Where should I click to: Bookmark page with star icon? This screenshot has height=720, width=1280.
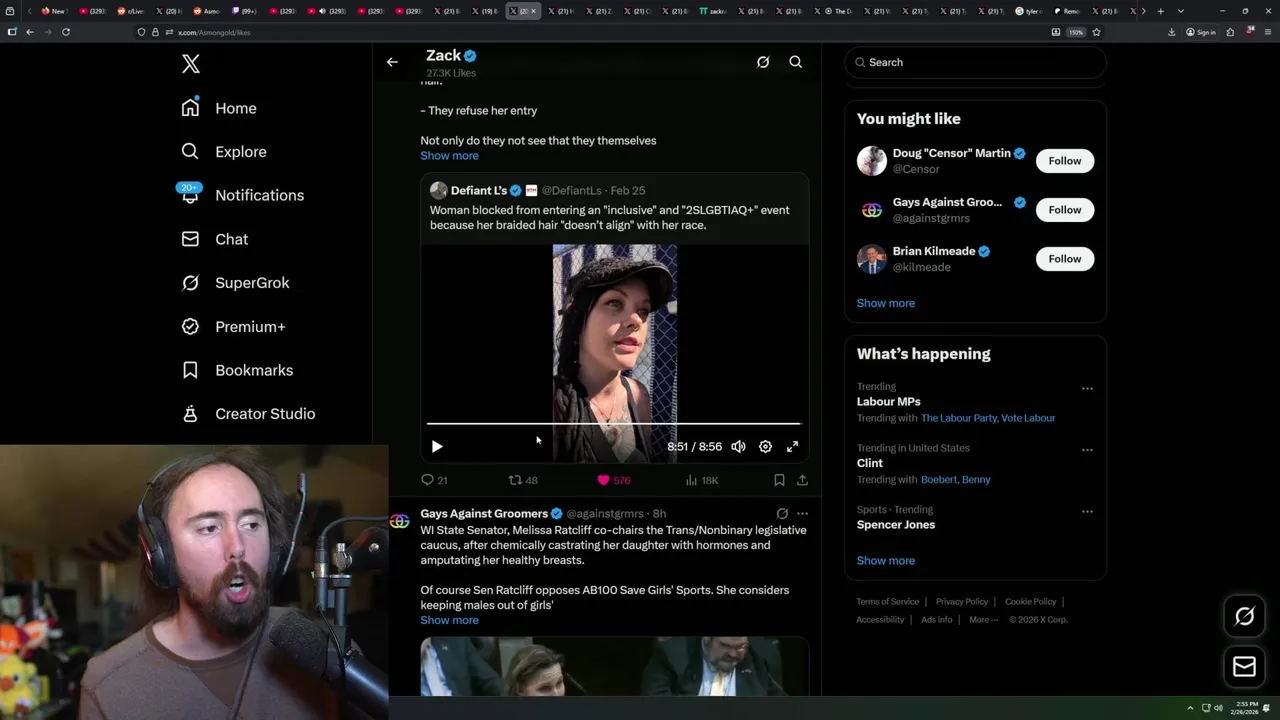coord(1096,32)
